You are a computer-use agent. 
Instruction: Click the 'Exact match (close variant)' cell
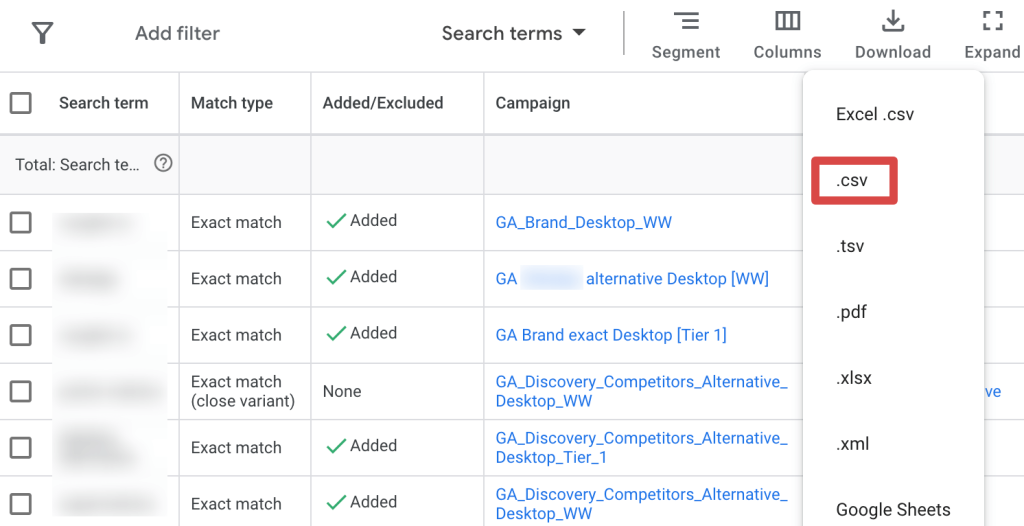(x=243, y=391)
